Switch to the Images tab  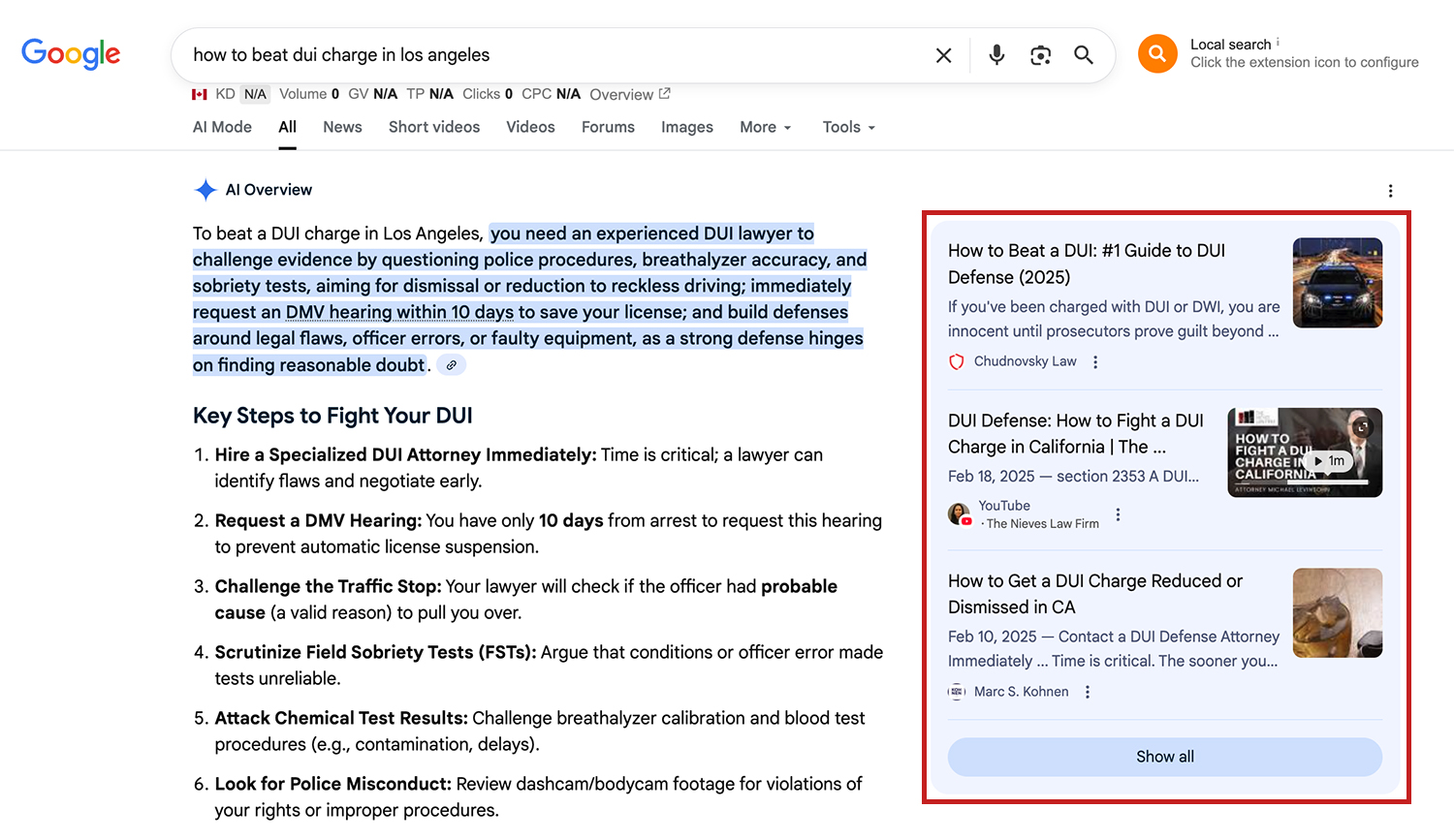687,127
